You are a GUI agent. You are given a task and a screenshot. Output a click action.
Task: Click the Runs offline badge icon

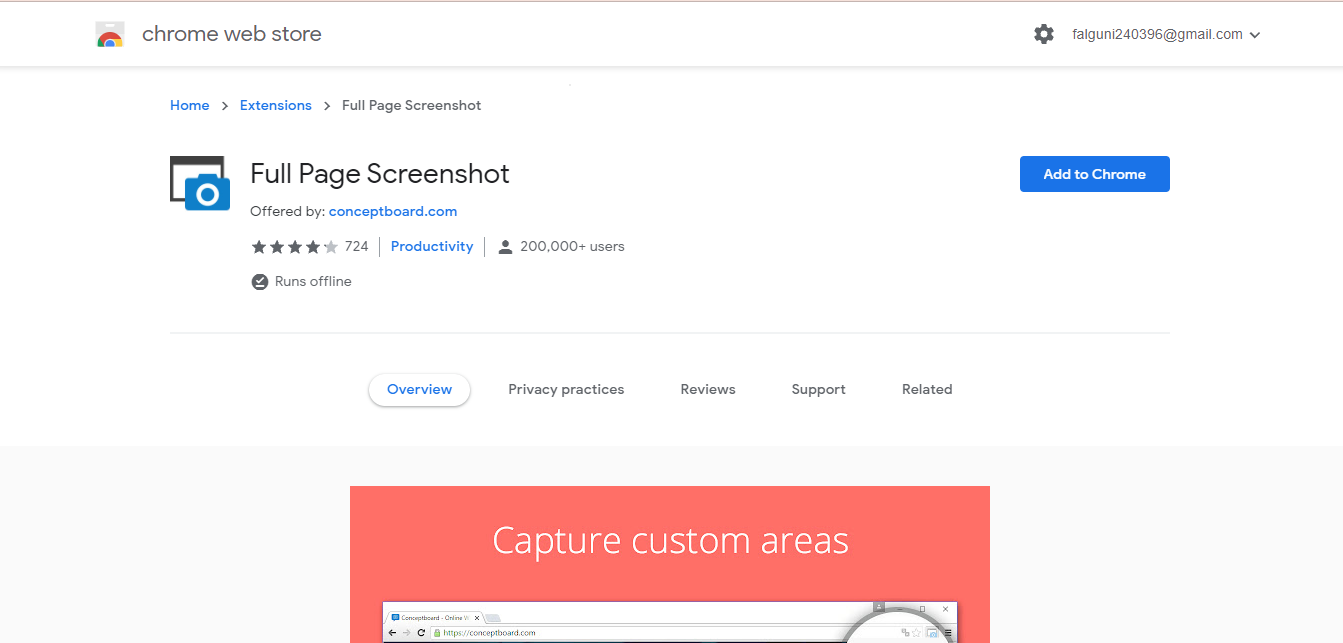(260, 282)
